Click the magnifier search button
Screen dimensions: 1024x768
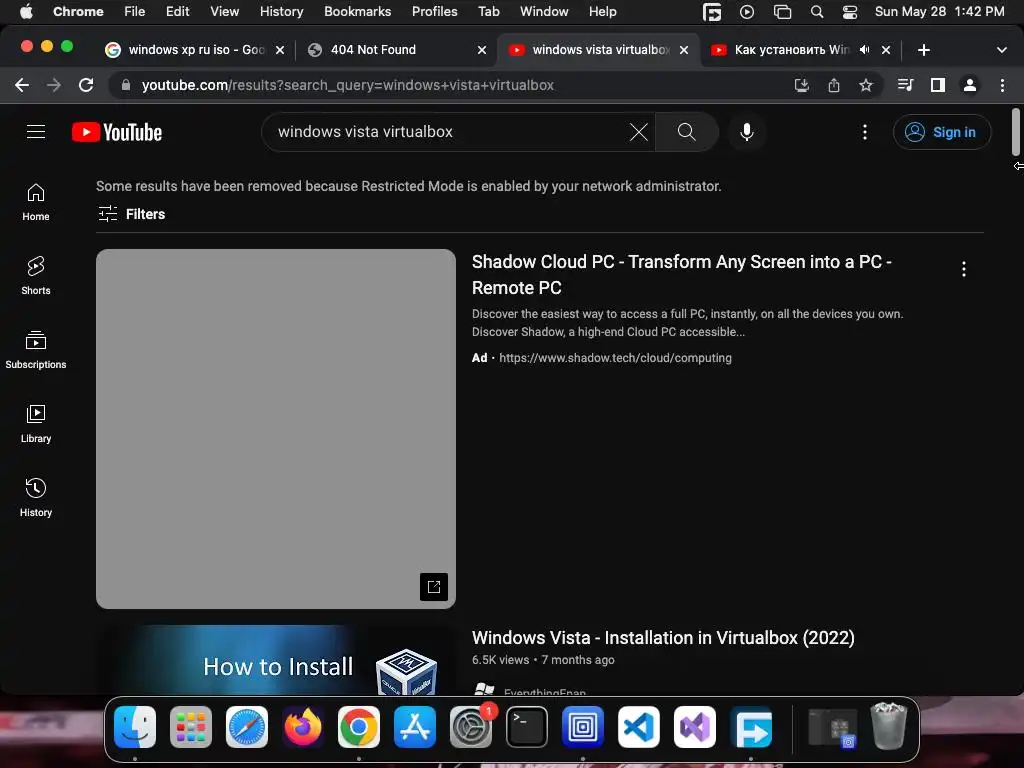tap(686, 132)
